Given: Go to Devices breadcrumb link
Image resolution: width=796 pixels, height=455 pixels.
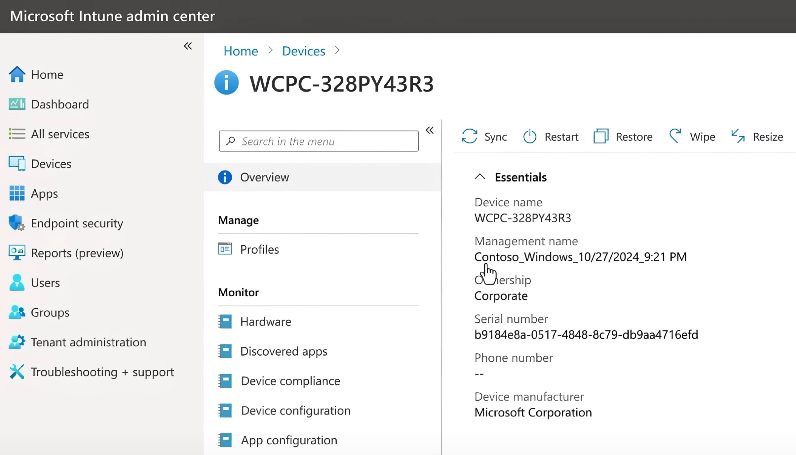Looking at the screenshot, I should click(x=303, y=51).
